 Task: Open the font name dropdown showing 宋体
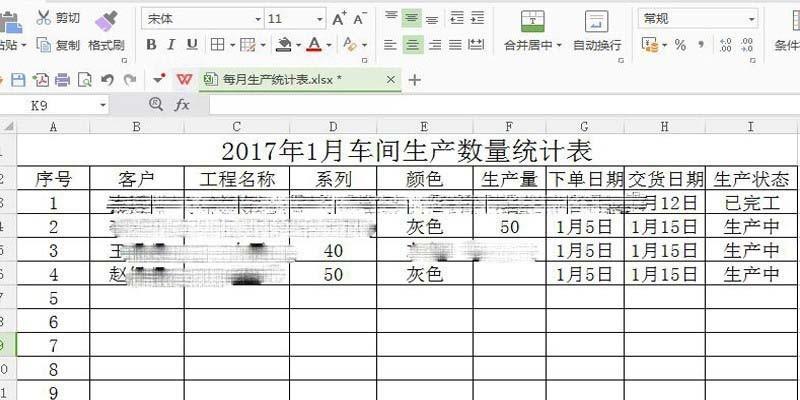click(202, 18)
